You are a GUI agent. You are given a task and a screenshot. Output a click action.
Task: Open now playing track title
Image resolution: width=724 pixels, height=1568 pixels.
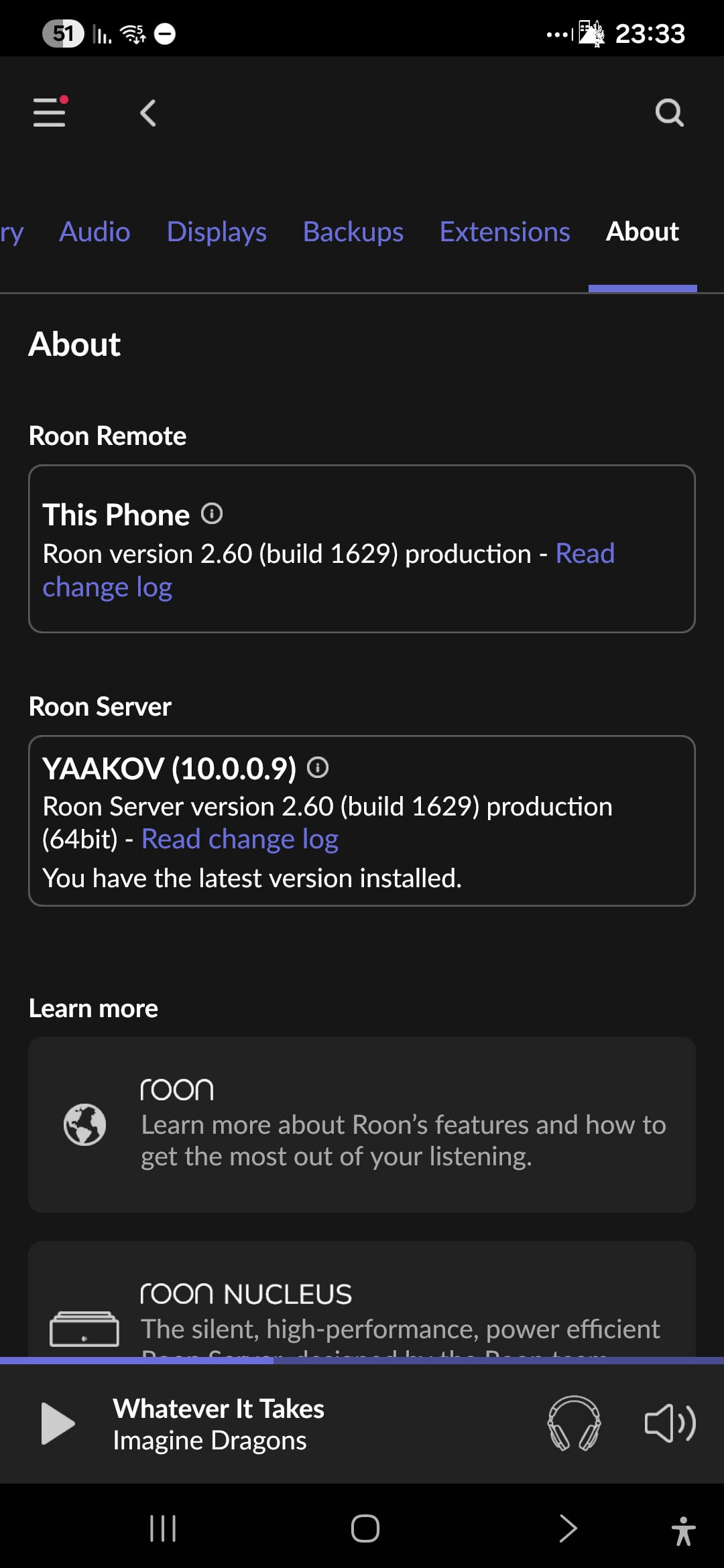219,1409
